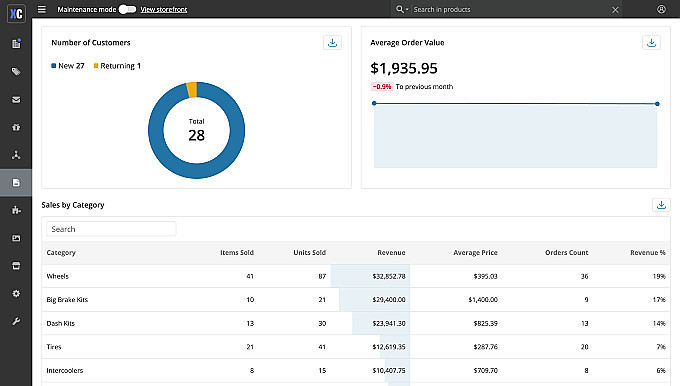Open the envelope messages sidebar icon
This screenshot has width=680, height=386.
click(x=16, y=100)
